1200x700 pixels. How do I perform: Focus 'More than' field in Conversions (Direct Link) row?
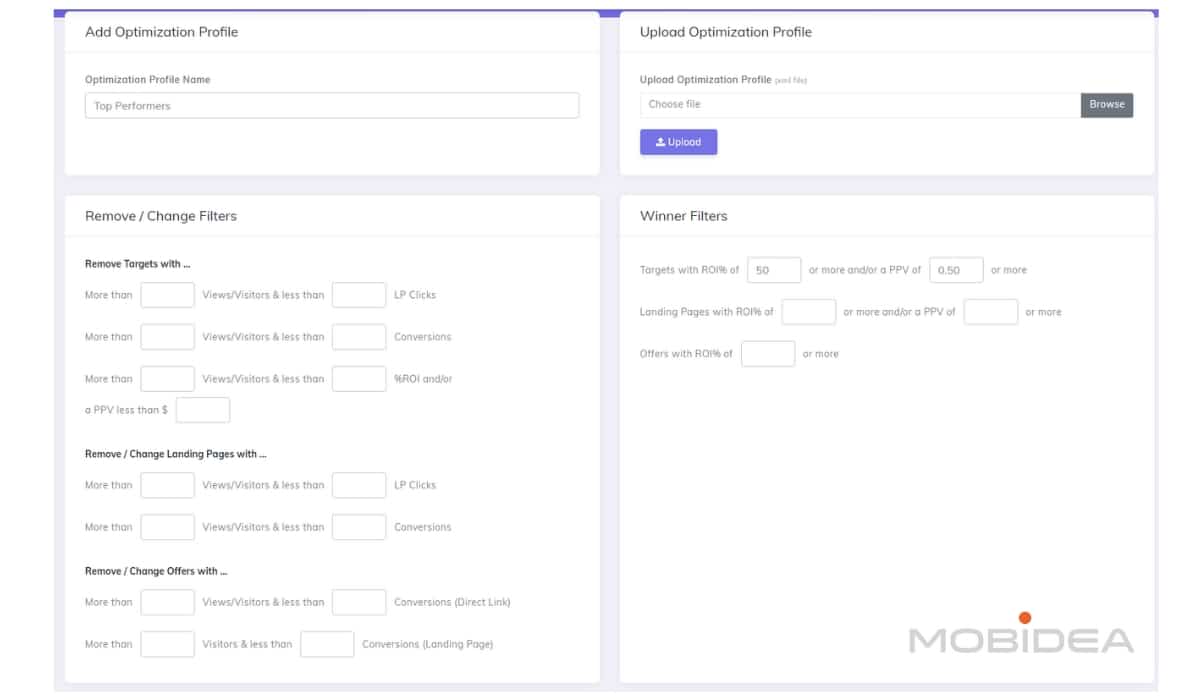click(x=168, y=602)
